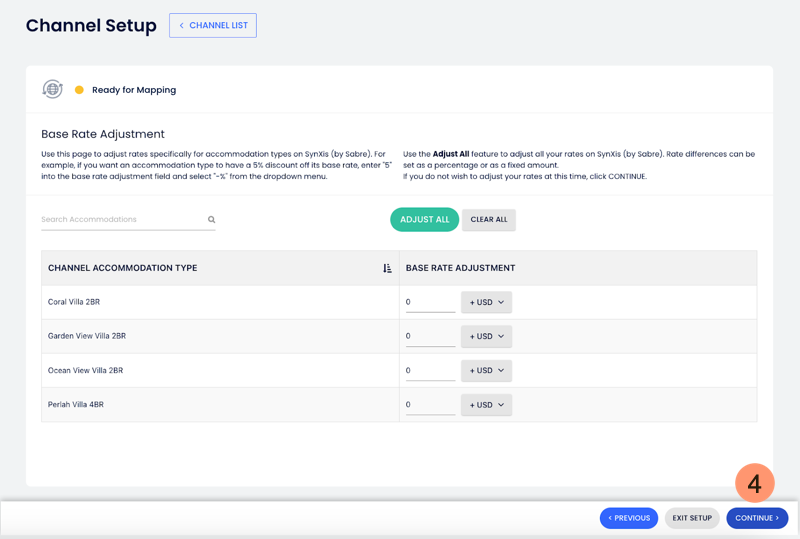Image resolution: width=800 pixels, height=539 pixels.
Task: Go back to Channel List
Action: 213,25
